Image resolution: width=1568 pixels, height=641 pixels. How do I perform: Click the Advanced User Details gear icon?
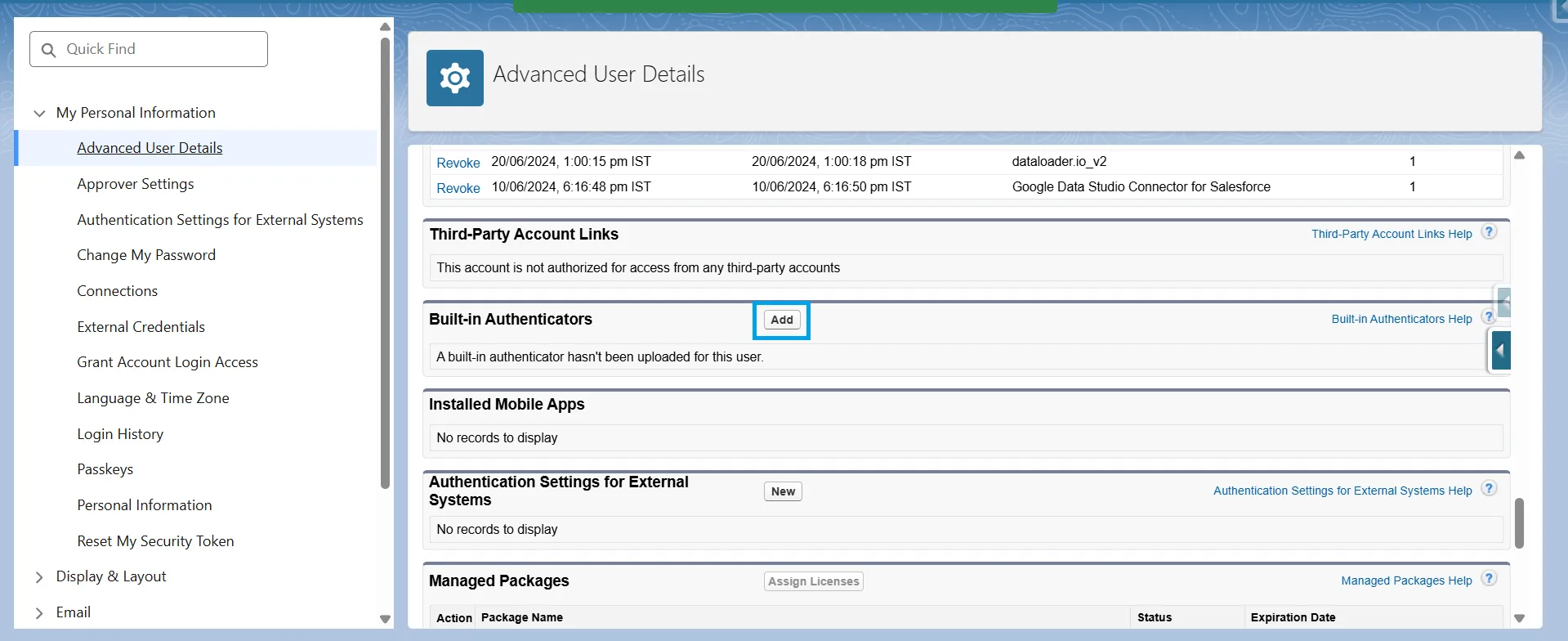coord(454,78)
